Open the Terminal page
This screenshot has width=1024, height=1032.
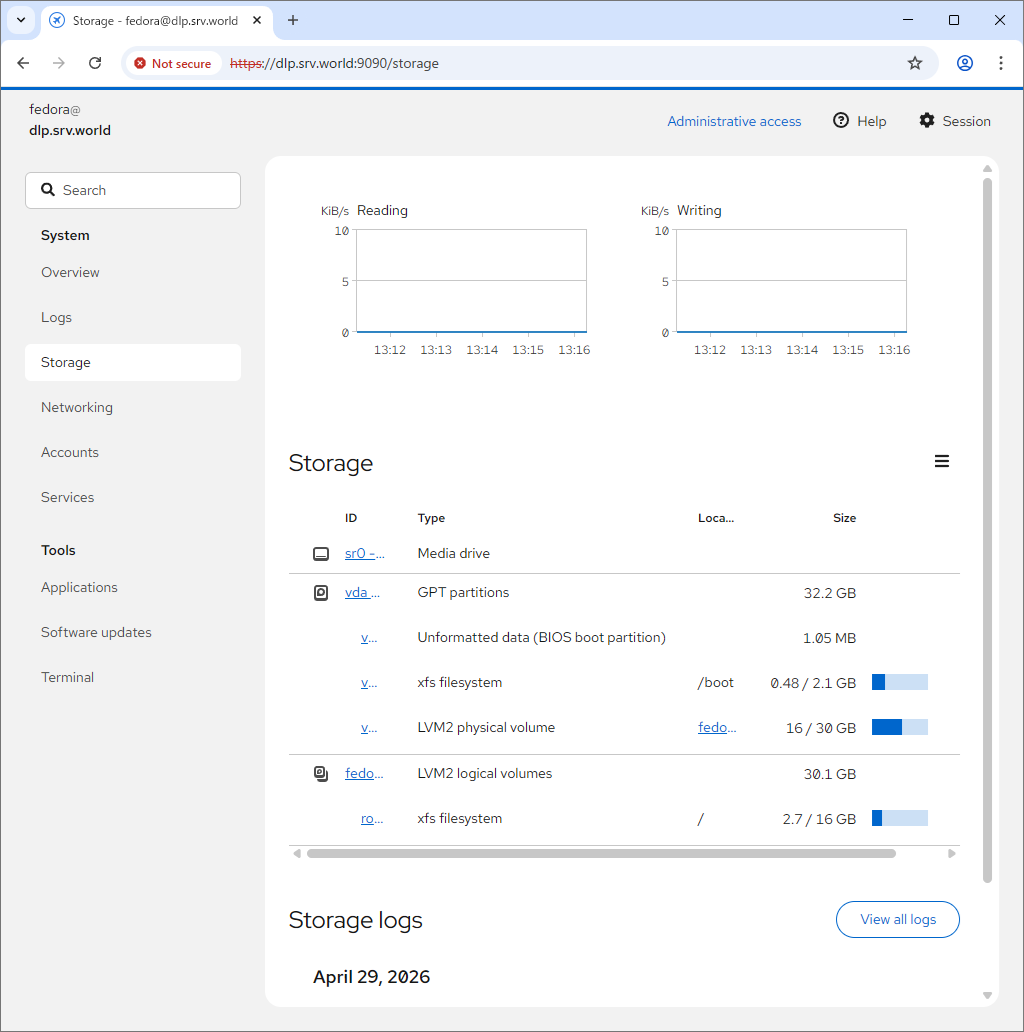coord(67,677)
